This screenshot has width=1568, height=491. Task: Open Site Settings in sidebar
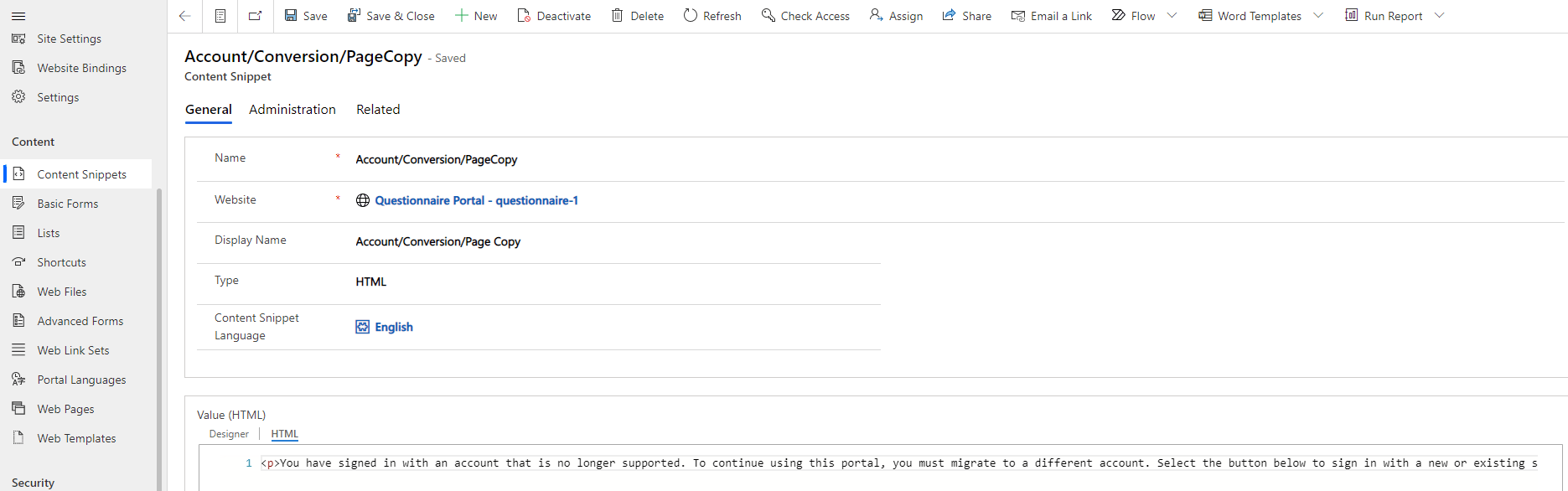coord(69,39)
